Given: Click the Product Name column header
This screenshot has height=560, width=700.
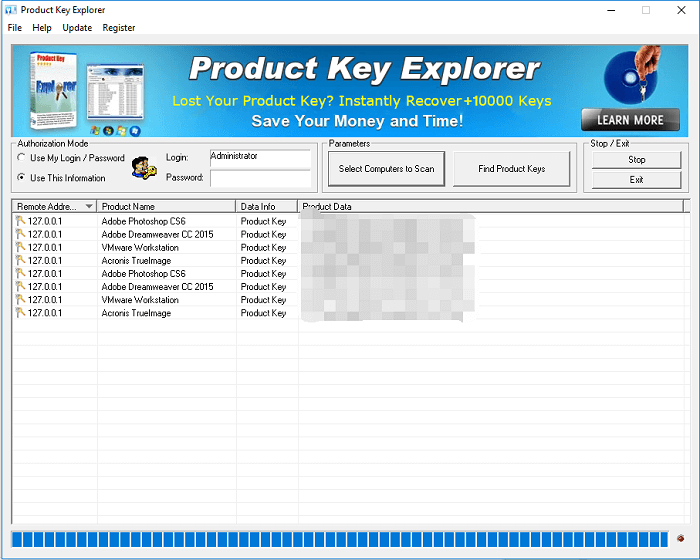Looking at the screenshot, I should click(166, 207).
